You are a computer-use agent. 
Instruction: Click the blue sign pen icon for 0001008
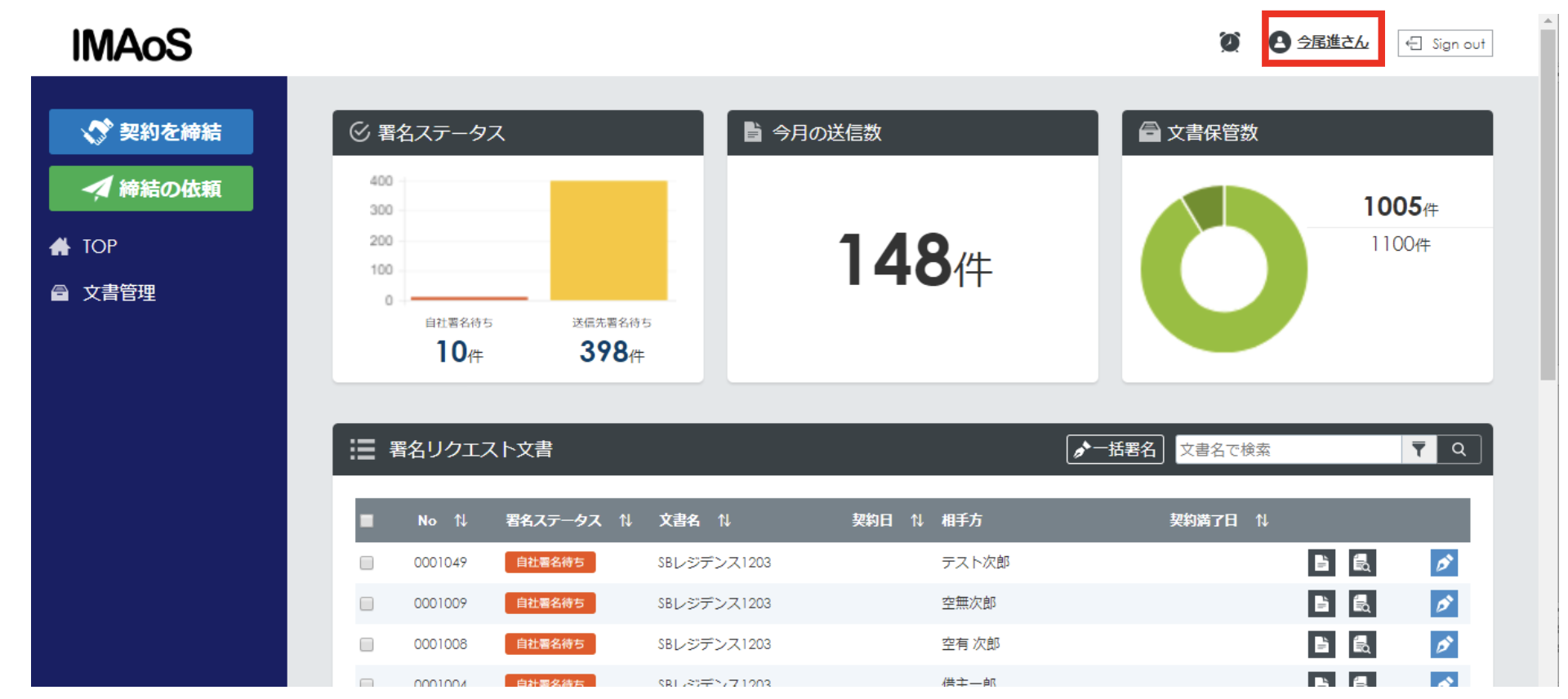click(1443, 644)
